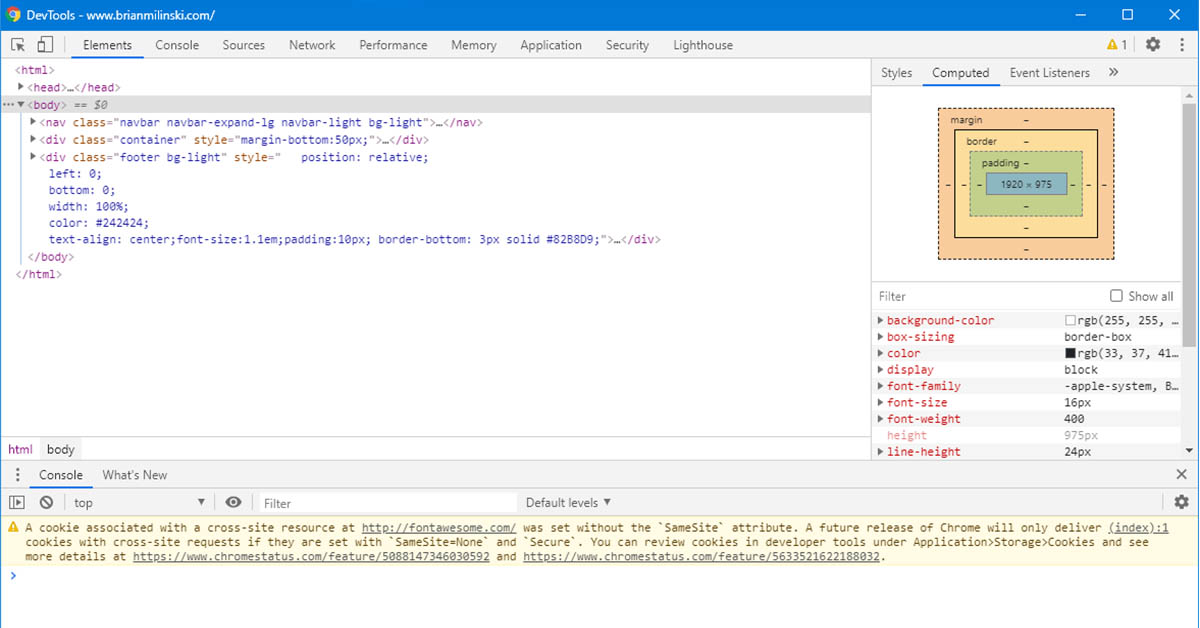Collapse the body element node

point(21,105)
